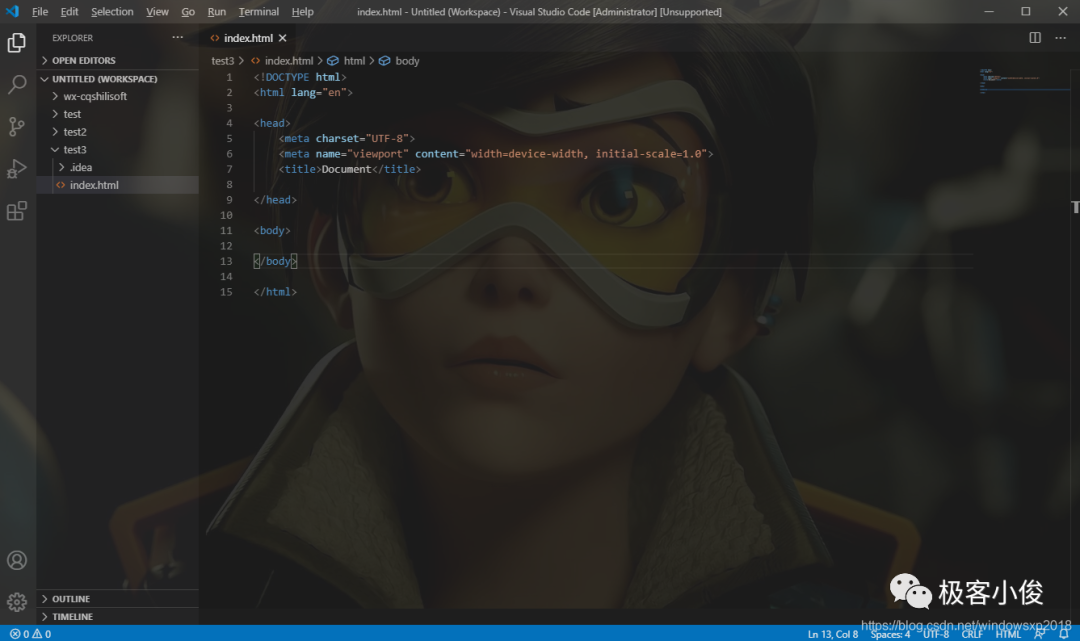Screen dimensions: 1080x641
Task: Open the Go menu
Action: pyautogui.click(x=188, y=12)
